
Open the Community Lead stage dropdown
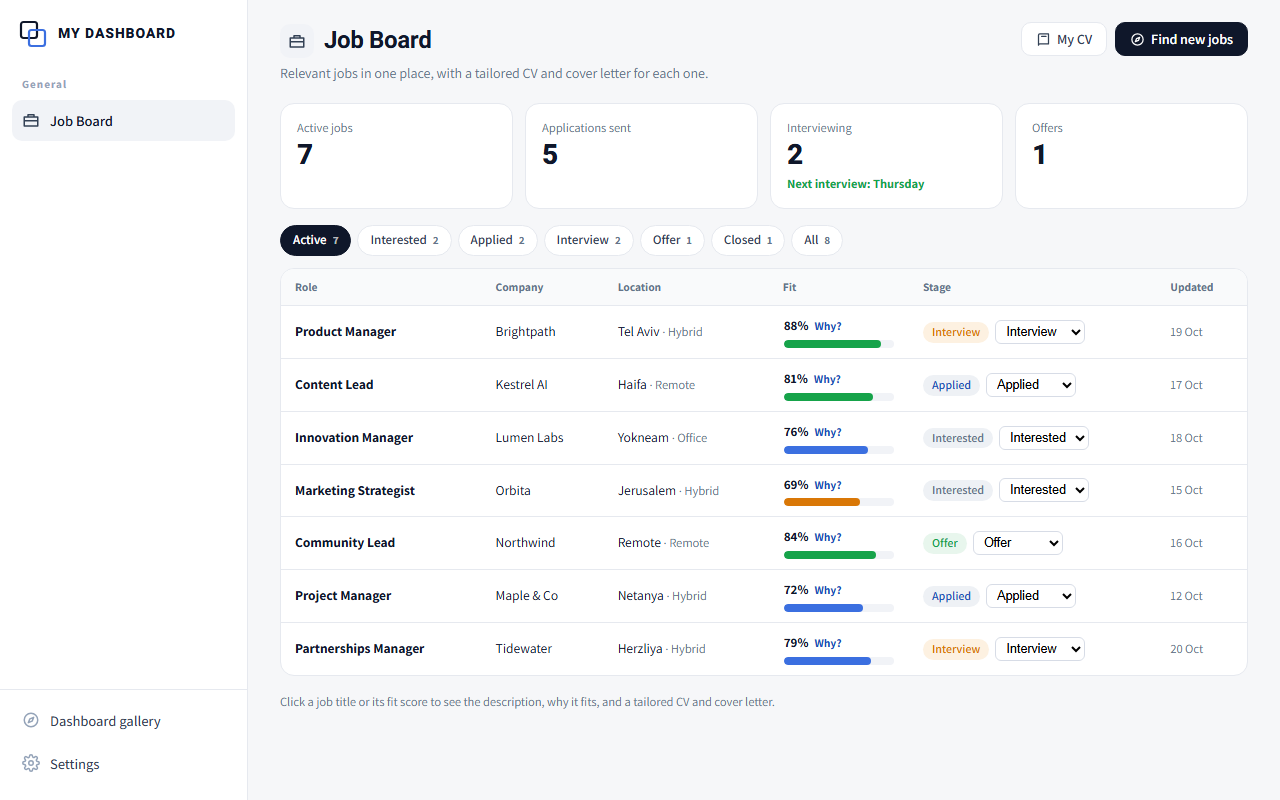pyautogui.click(x=1018, y=543)
